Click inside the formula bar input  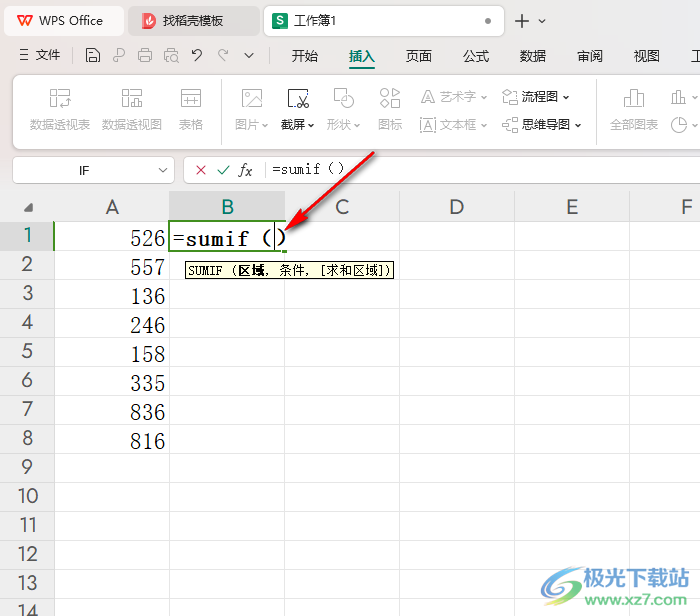[482, 170]
